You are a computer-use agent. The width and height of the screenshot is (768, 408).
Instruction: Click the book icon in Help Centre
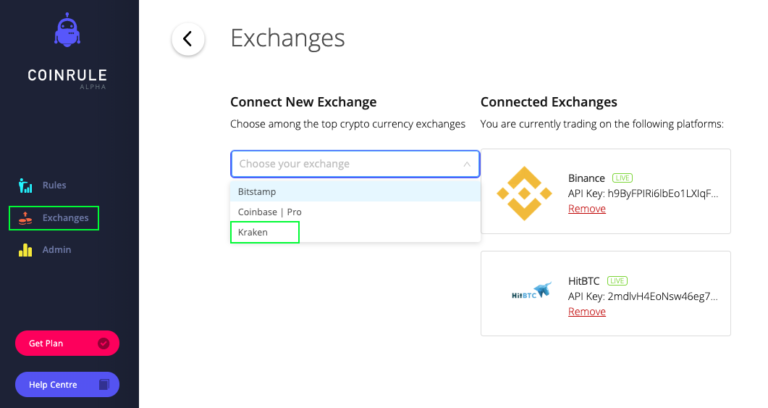point(104,384)
